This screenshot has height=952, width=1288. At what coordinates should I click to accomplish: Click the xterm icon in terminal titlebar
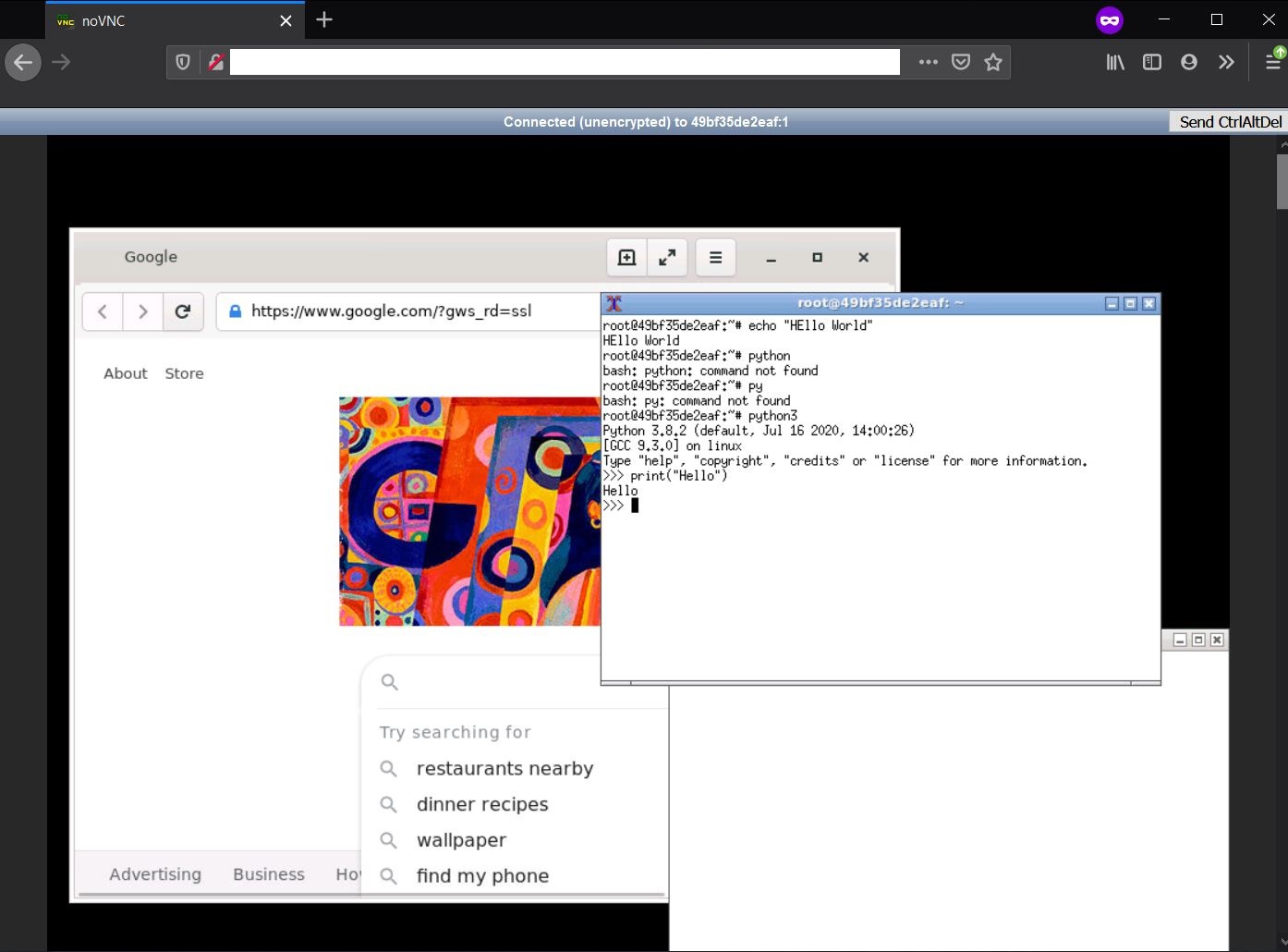pyautogui.click(x=614, y=303)
